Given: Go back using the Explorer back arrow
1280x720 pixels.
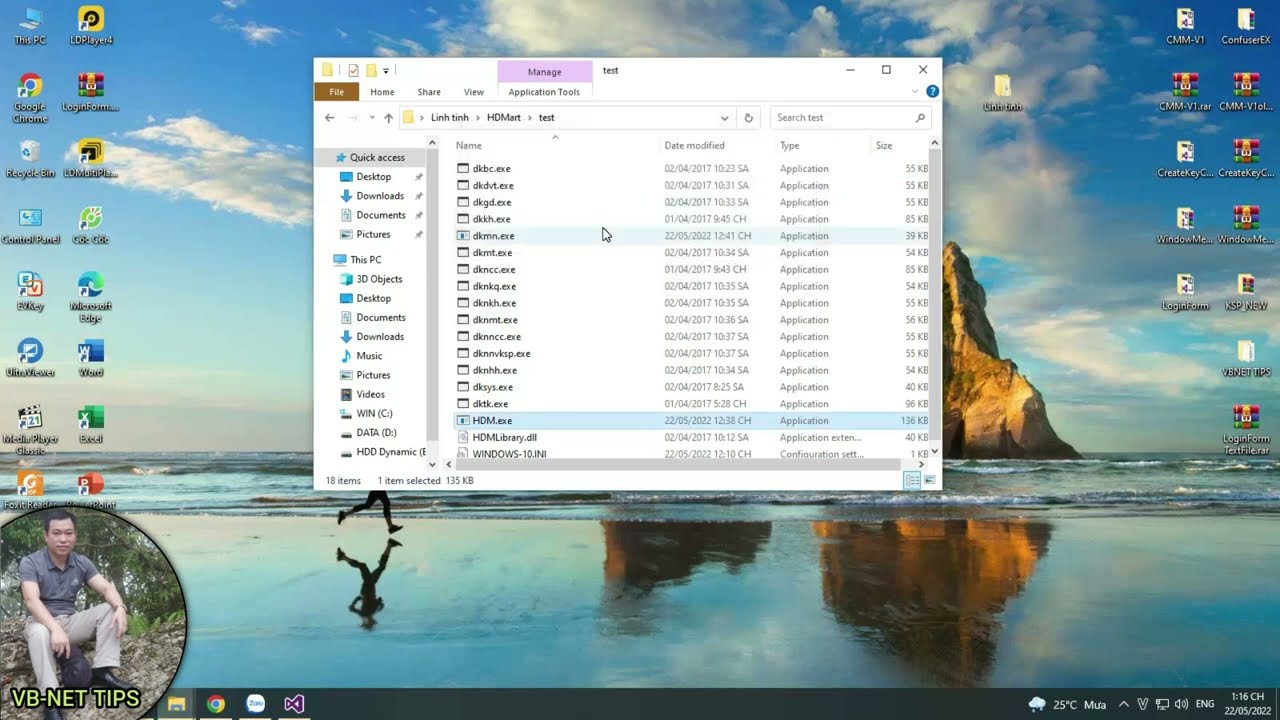Looking at the screenshot, I should [x=330, y=118].
